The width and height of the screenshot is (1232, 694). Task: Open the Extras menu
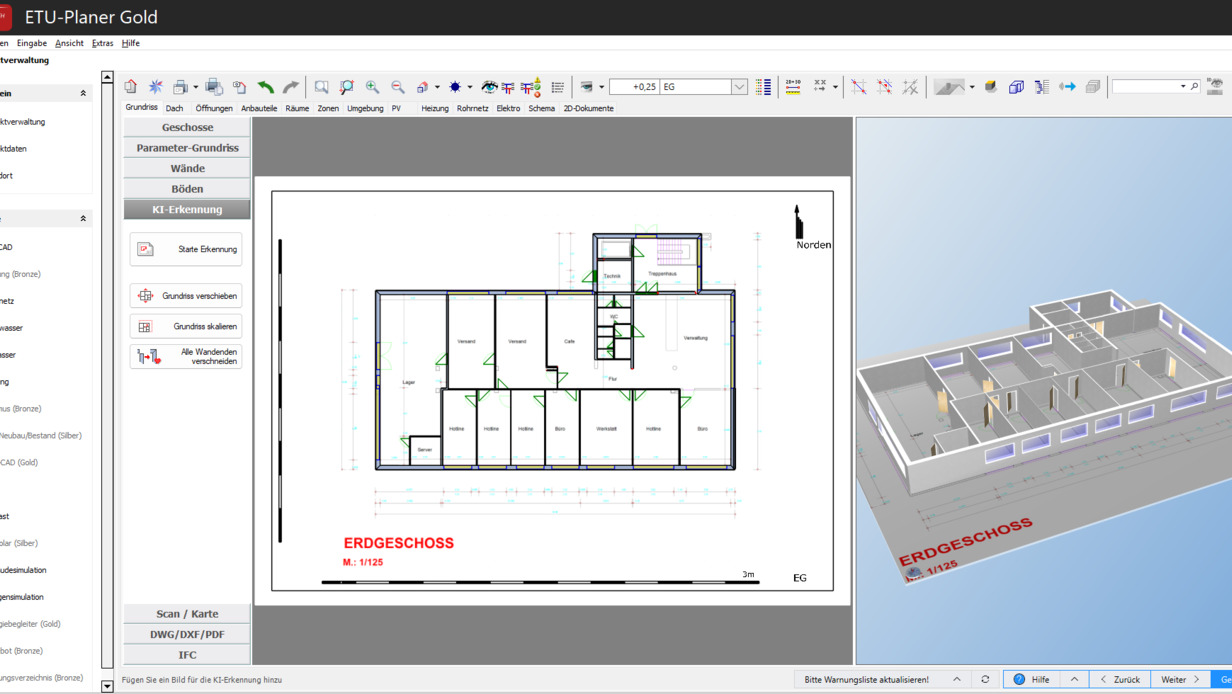click(x=102, y=44)
